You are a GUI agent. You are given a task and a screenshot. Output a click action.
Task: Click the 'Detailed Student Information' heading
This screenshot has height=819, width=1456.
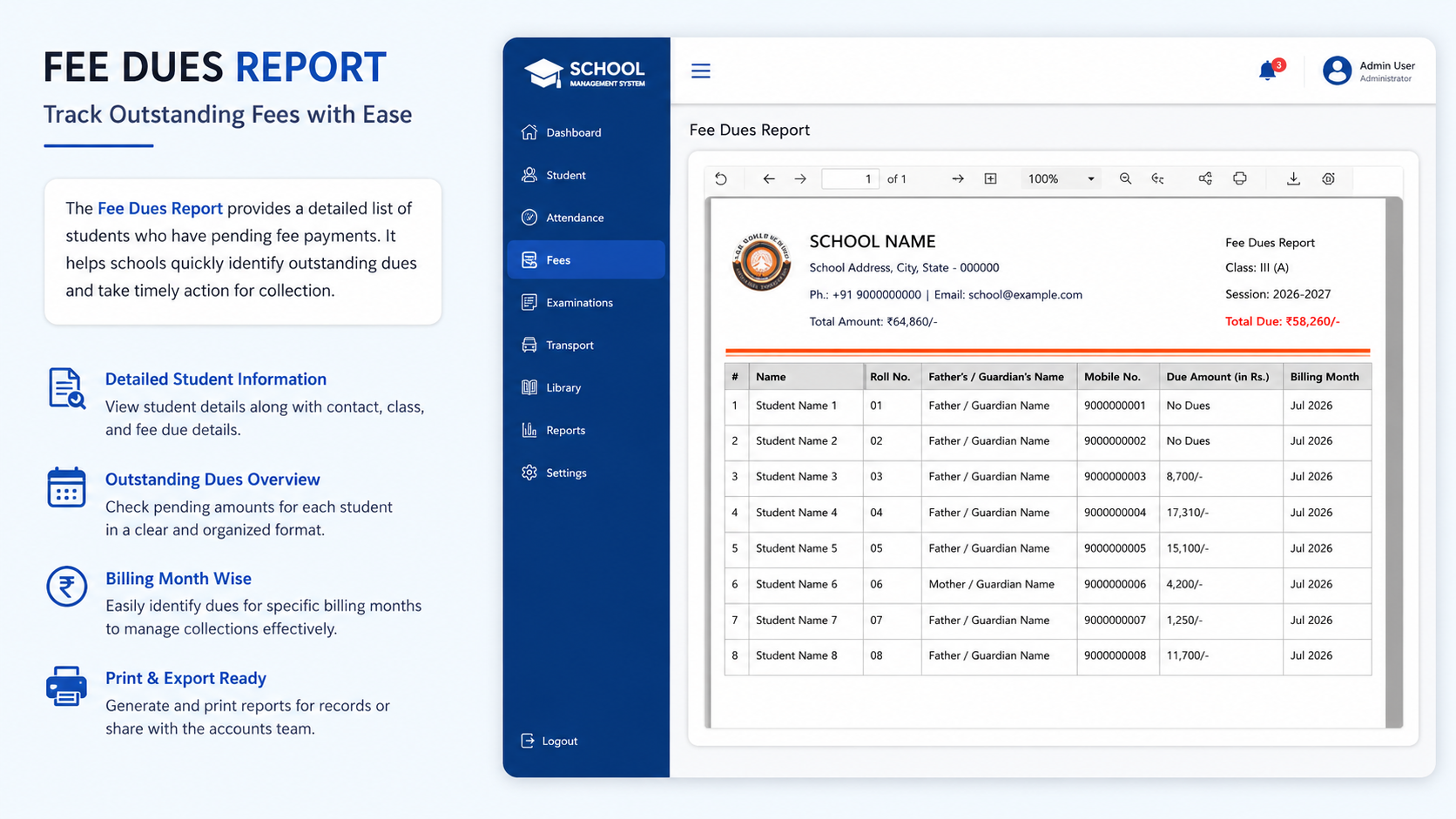click(216, 379)
